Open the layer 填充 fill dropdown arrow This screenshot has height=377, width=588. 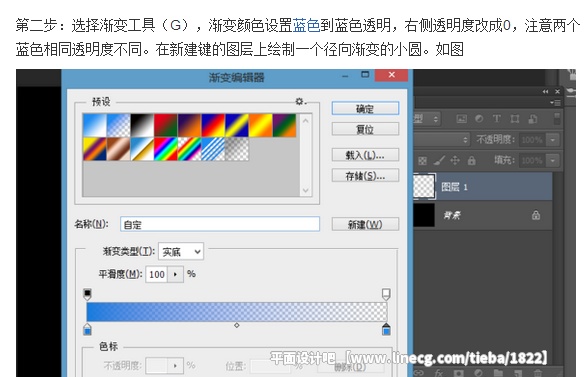pos(553,161)
